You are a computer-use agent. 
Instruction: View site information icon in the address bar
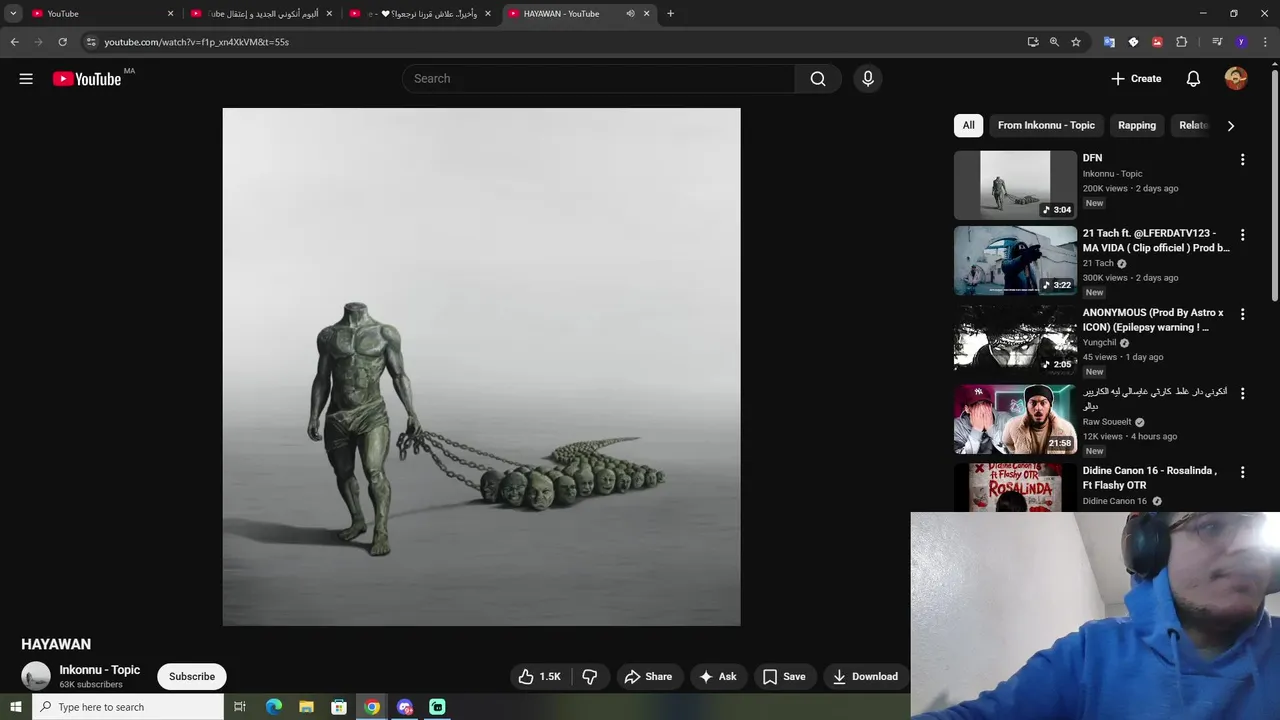tap(90, 42)
